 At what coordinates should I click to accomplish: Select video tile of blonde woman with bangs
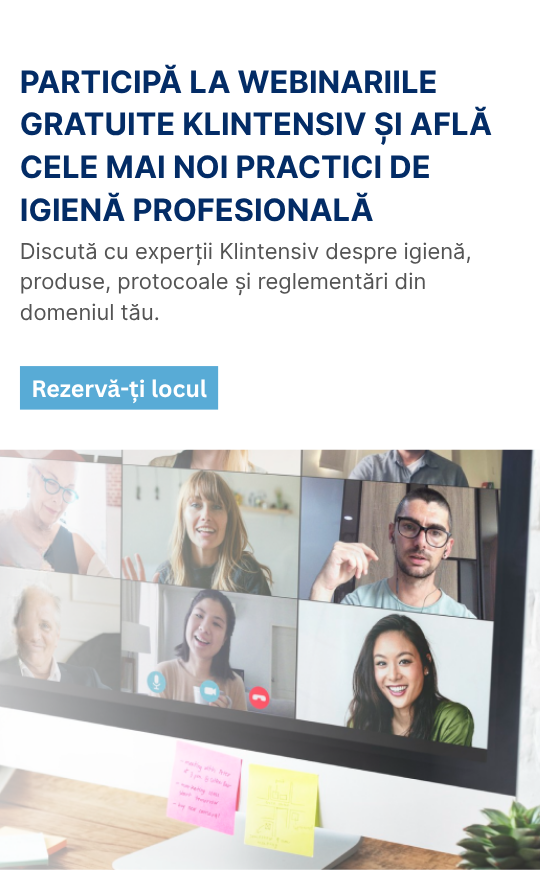click(211, 530)
